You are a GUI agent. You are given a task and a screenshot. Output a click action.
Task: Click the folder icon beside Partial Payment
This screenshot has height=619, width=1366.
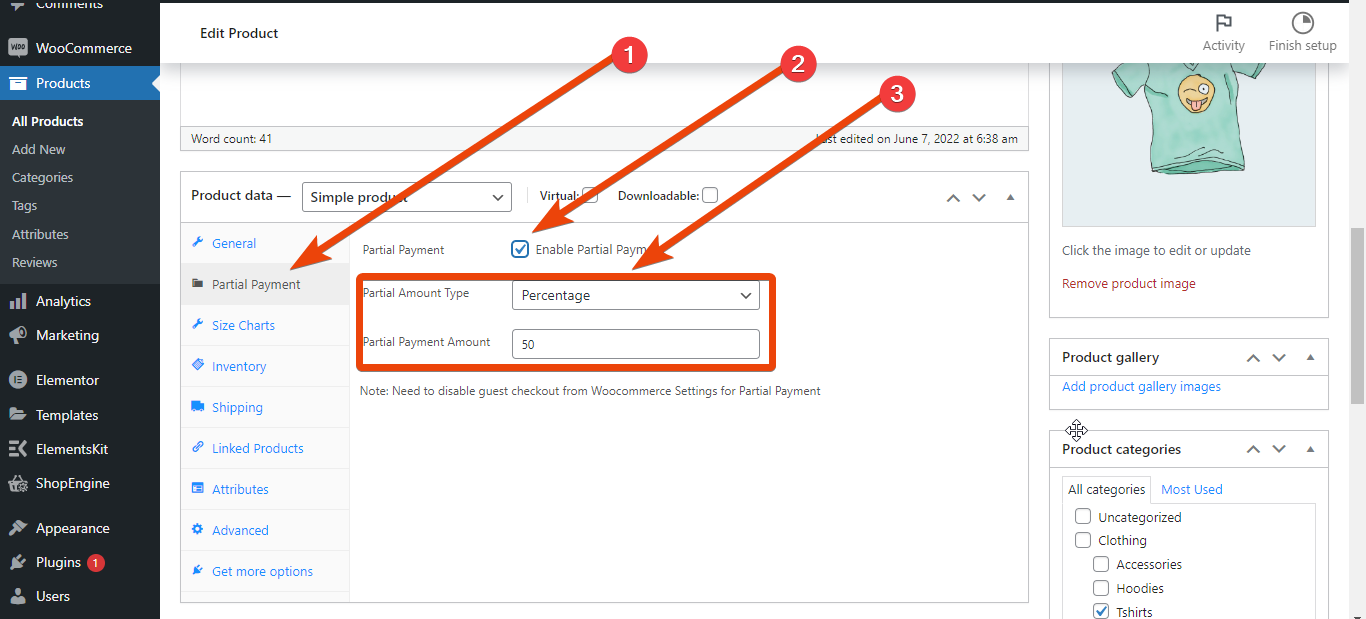point(198,284)
